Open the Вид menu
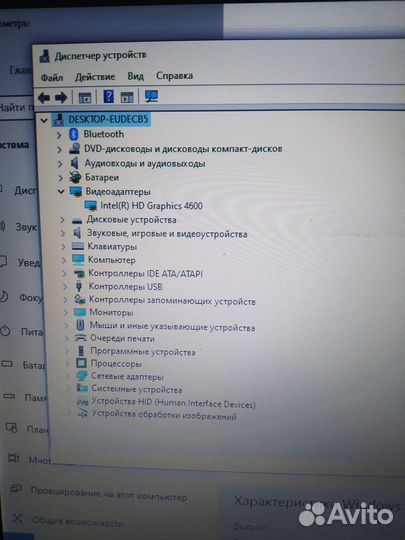This screenshot has width=405, height=540. [136, 76]
